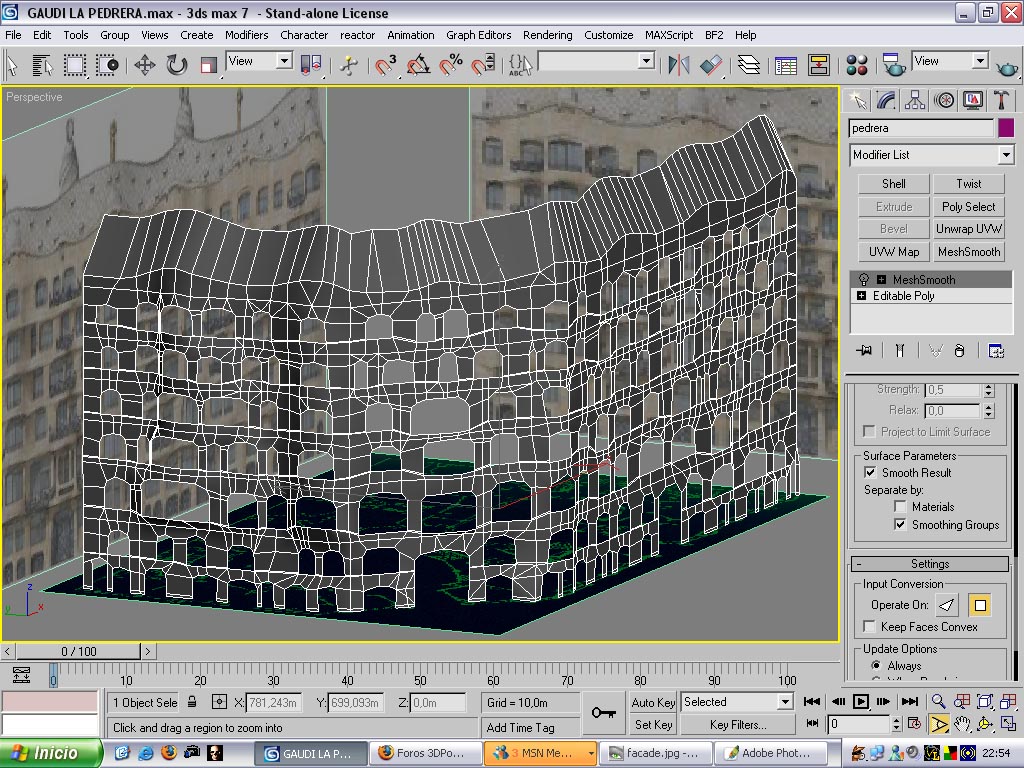Viewport: 1024px width, 768px height.
Task: Switch to the Hierarchy panel icon
Action: point(914,100)
